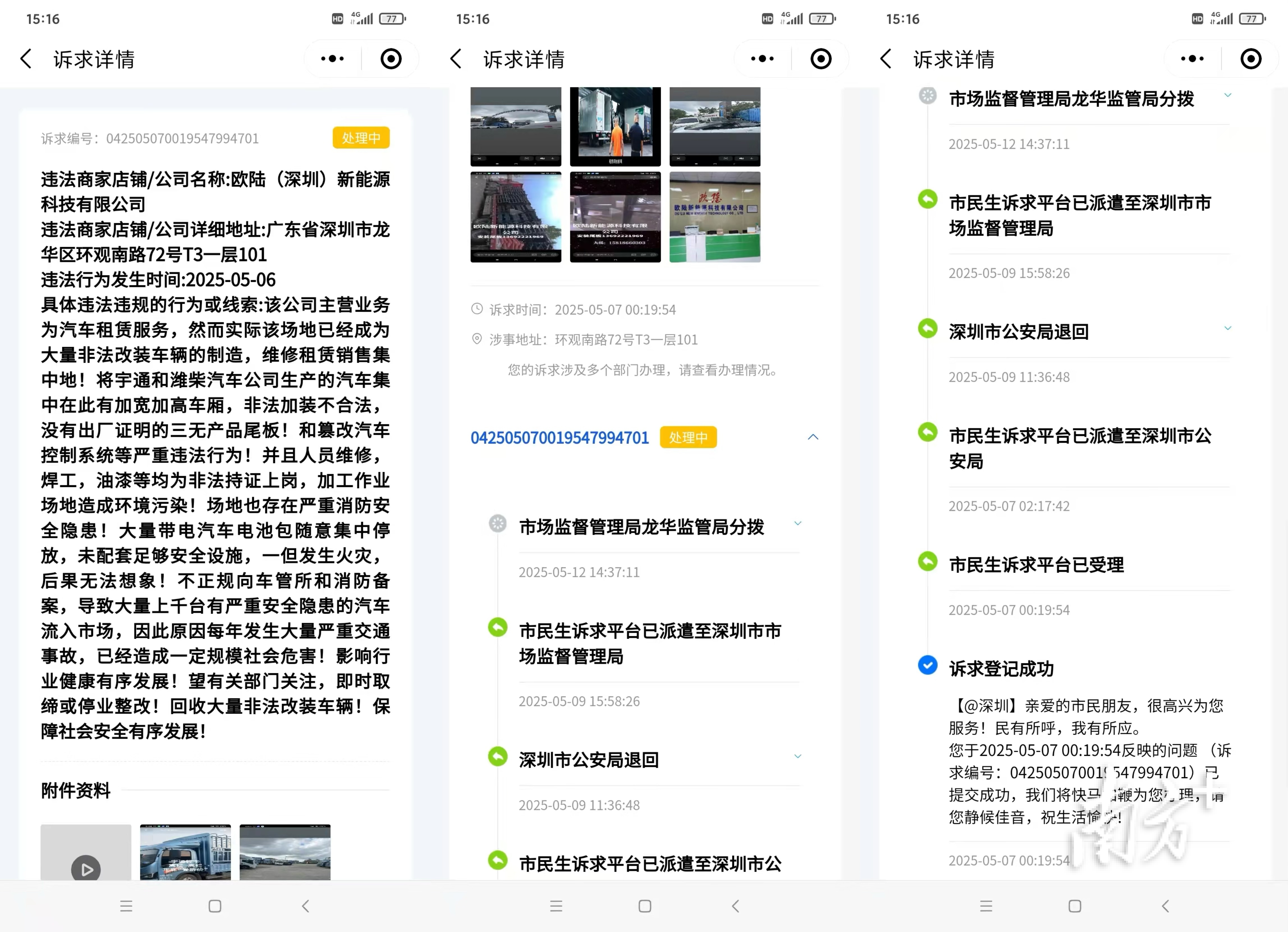Screen dimensions: 1288x932
Task: Open the blue truck attachment thumbnail
Action: click(185, 853)
